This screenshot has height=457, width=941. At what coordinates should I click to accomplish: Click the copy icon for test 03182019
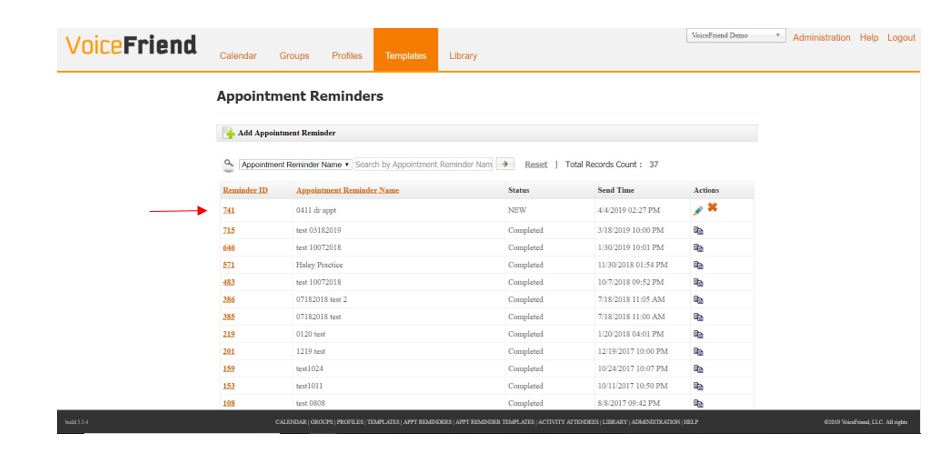699,230
